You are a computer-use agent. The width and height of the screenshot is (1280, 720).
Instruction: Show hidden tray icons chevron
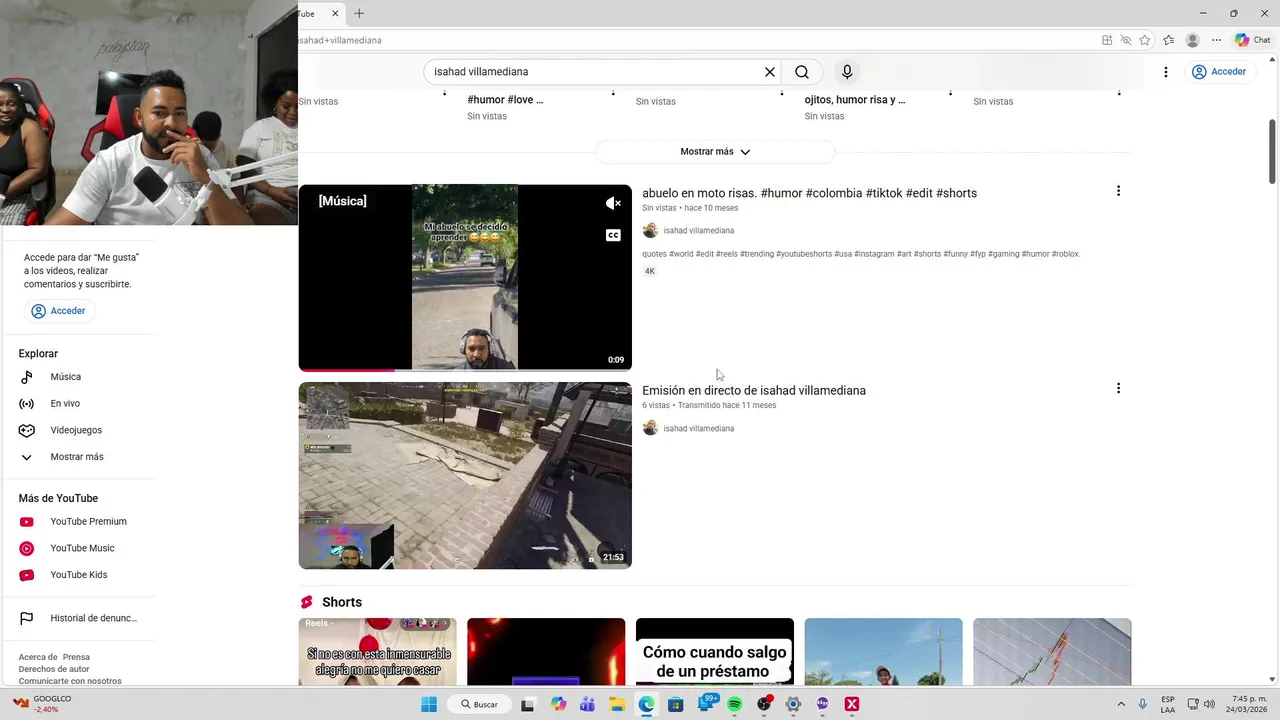pos(1121,704)
